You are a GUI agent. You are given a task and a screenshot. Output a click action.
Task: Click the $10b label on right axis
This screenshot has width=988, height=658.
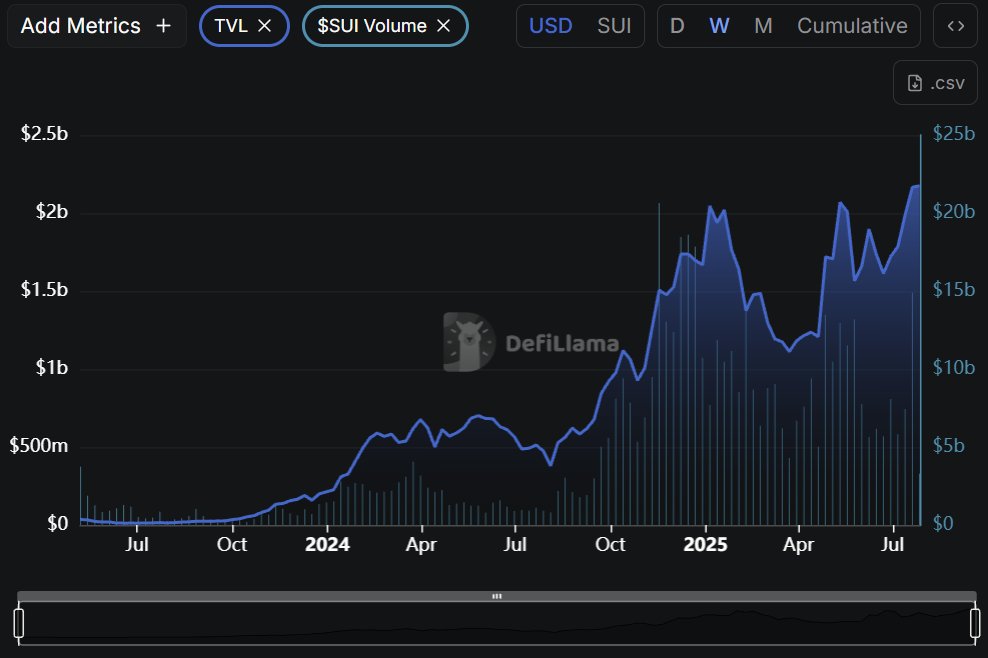(953, 367)
